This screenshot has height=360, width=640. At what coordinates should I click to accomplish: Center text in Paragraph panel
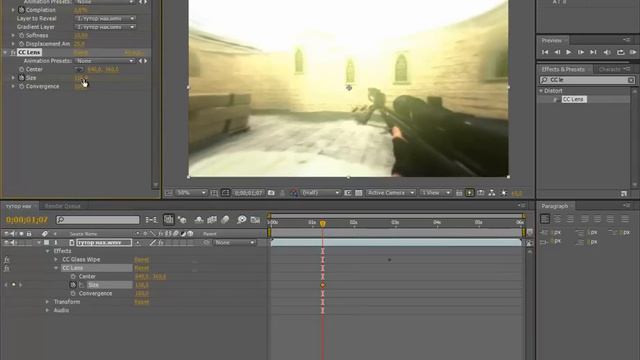[x=557, y=219]
